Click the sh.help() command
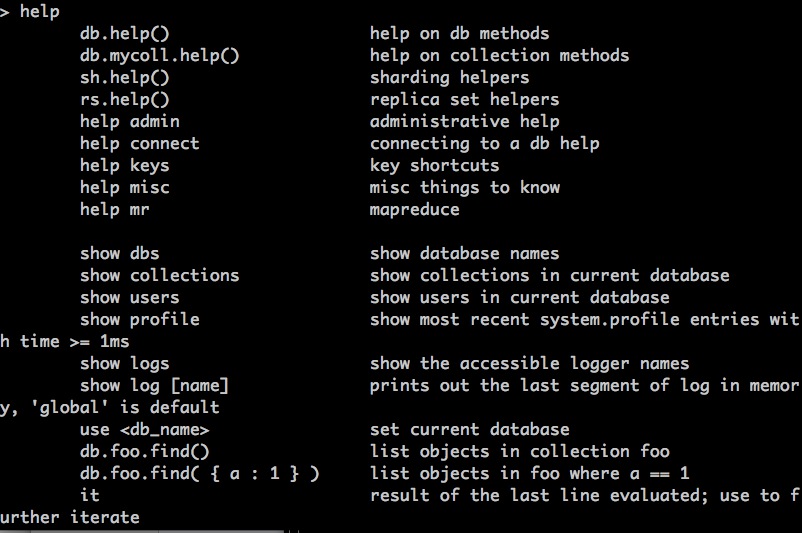The width and height of the screenshot is (802, 533). click(x=124, y=77)
